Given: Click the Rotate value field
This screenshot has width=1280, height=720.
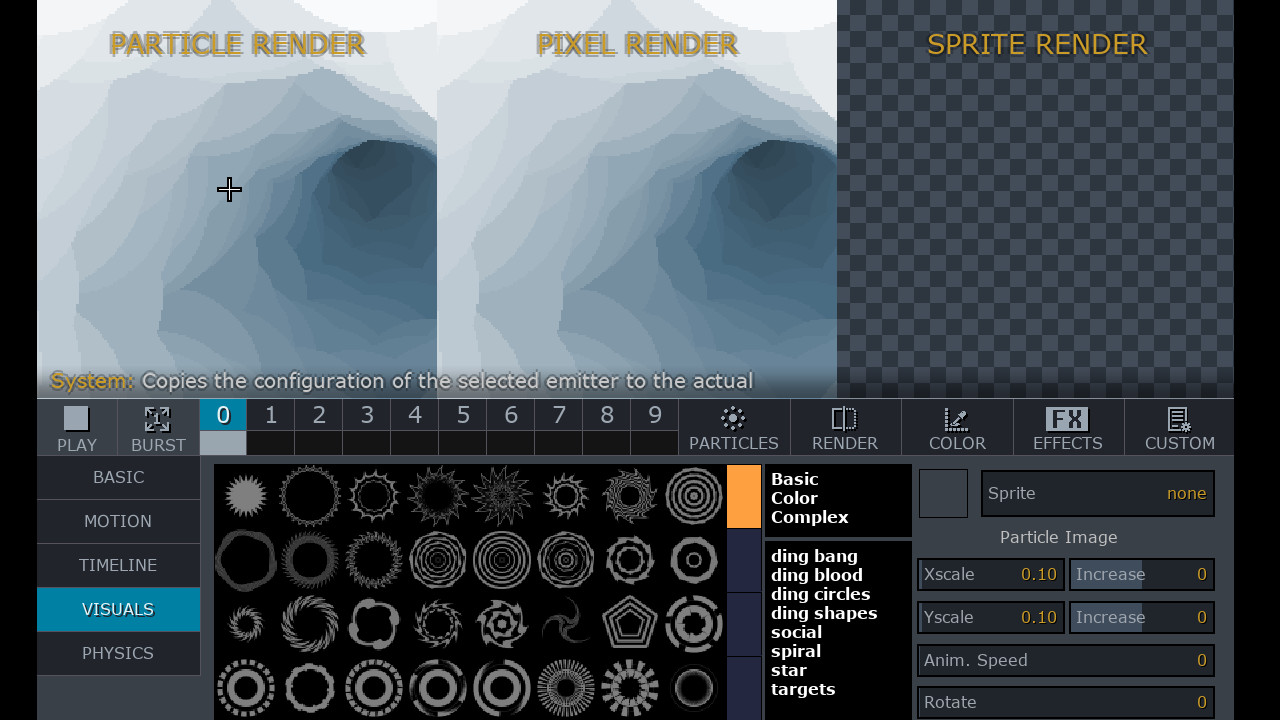Looking at the screenshot, I should [x=1065, y=702].
